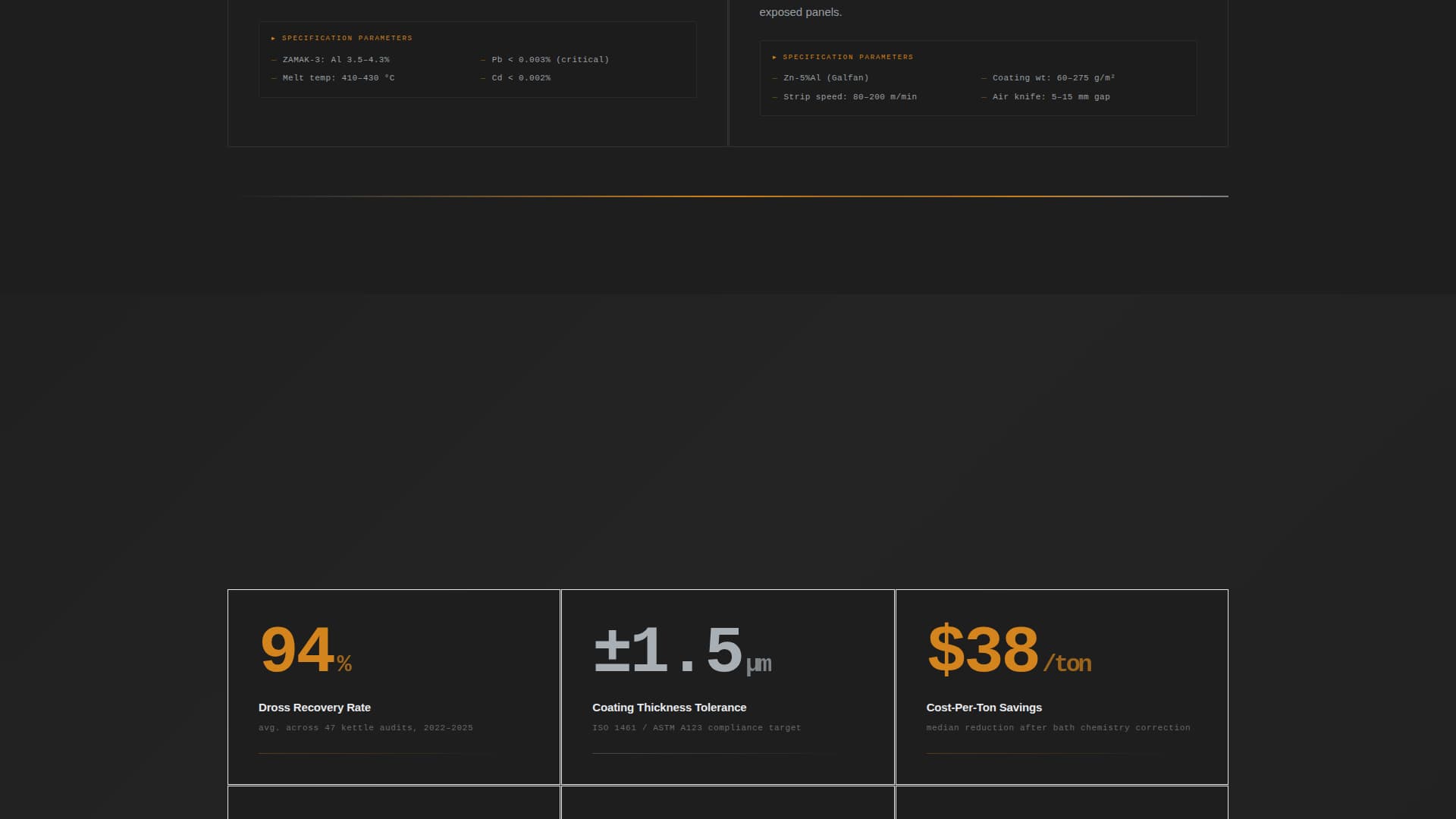Select the Coating Thickness Tolerance heading
Image resolution: width=1456 pixels, height=819 pixels.
669,708
